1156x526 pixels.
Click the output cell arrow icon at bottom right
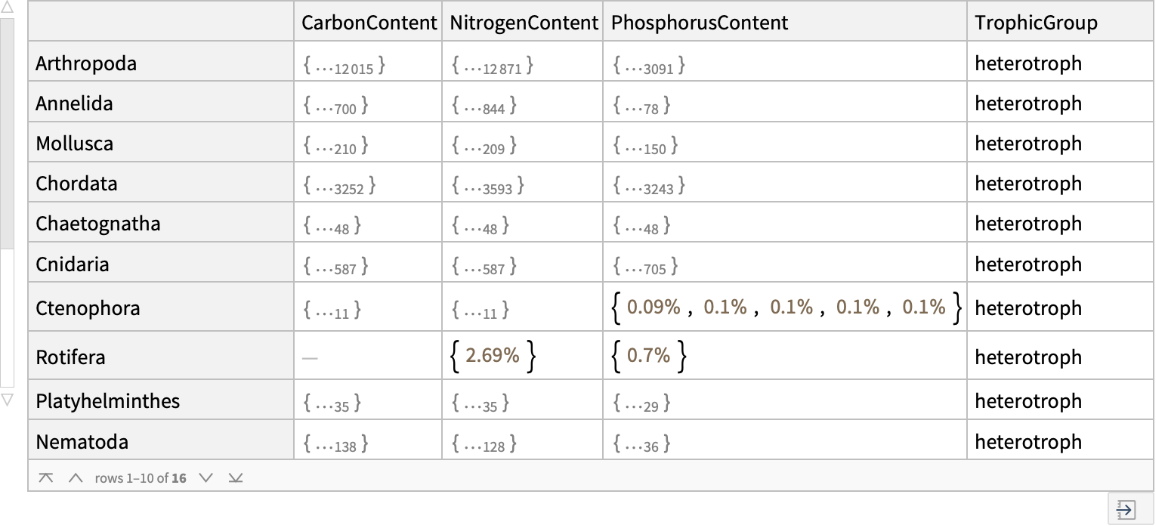pos(1124,509)
